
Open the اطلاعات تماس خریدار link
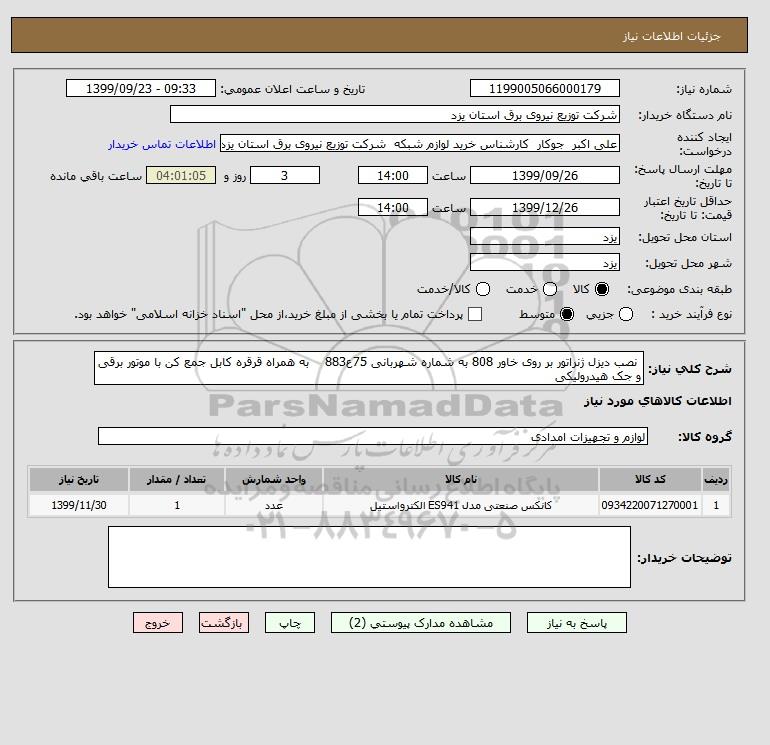click(162, 144)
